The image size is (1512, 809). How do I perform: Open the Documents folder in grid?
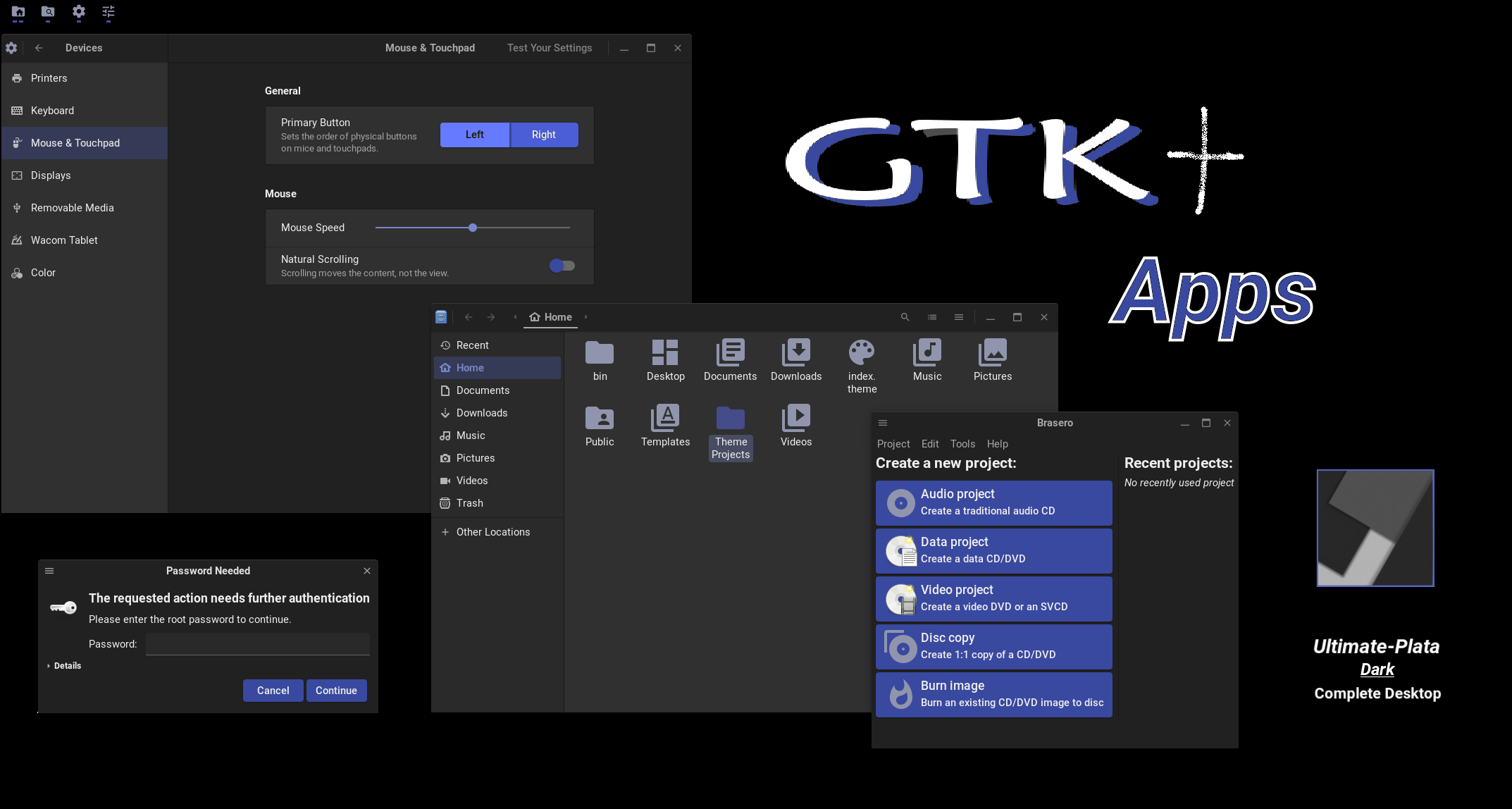tap(731, 361)
